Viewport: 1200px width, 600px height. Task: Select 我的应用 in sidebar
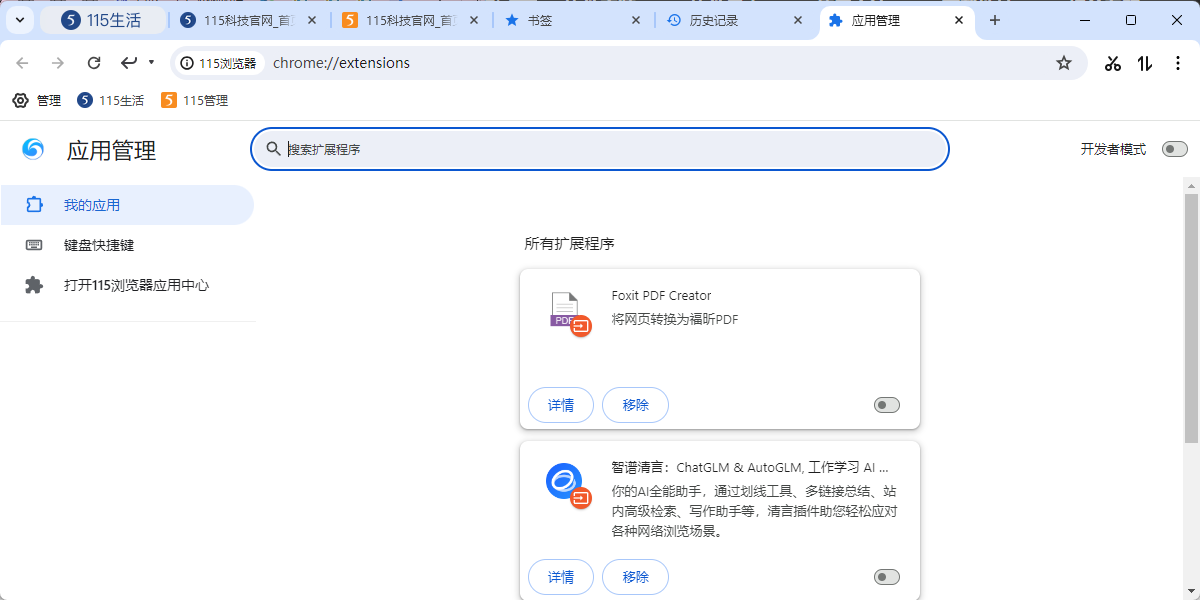(x=126, y=205)
